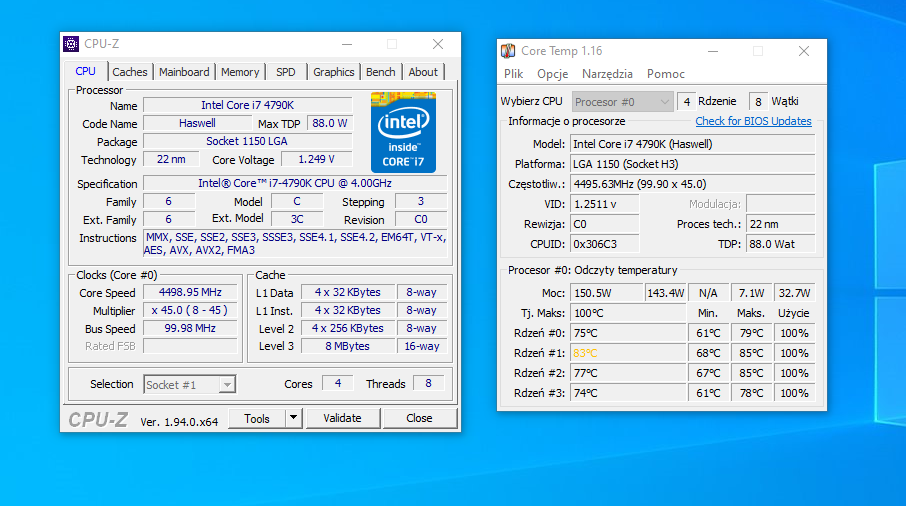The image size is (906, 506).
Task: Open the Tools dropdown arrow in CPU-Z
Action: click(x=294, y=418)
